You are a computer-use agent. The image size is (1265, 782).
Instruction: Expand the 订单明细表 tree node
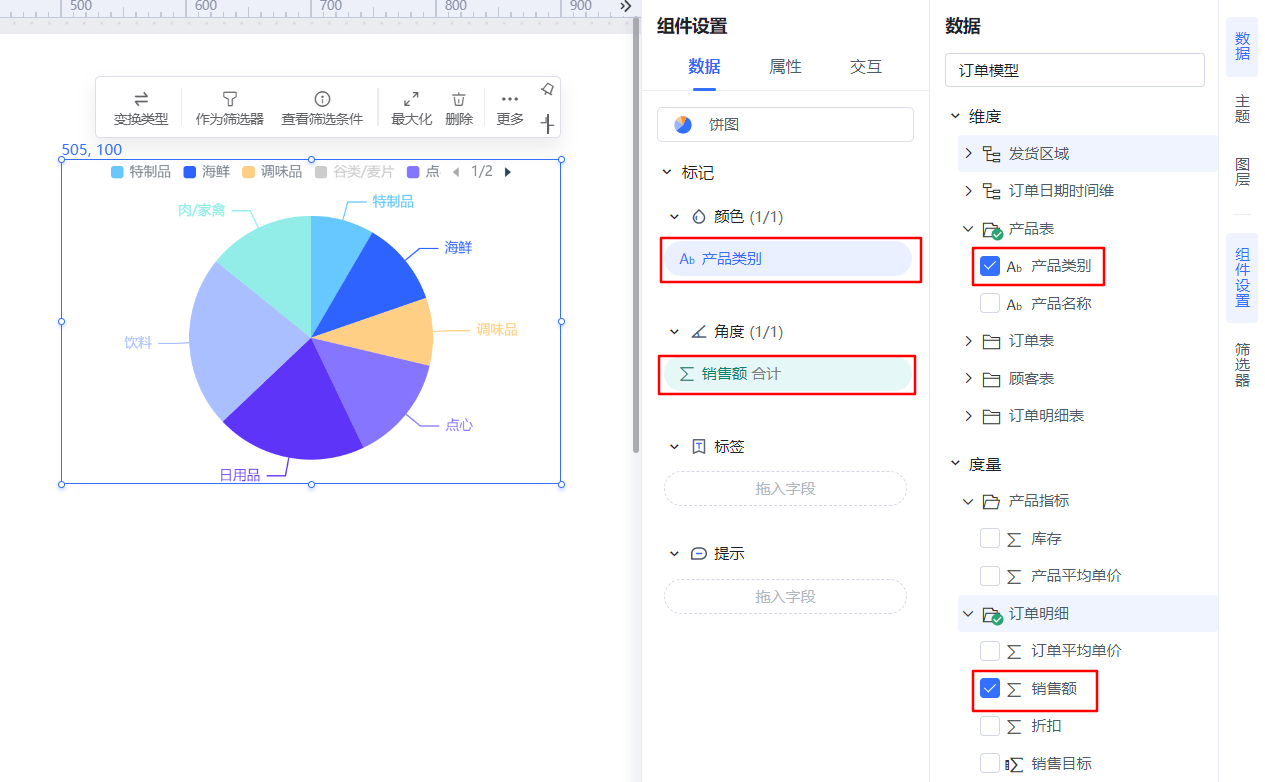tap(968, 416)
